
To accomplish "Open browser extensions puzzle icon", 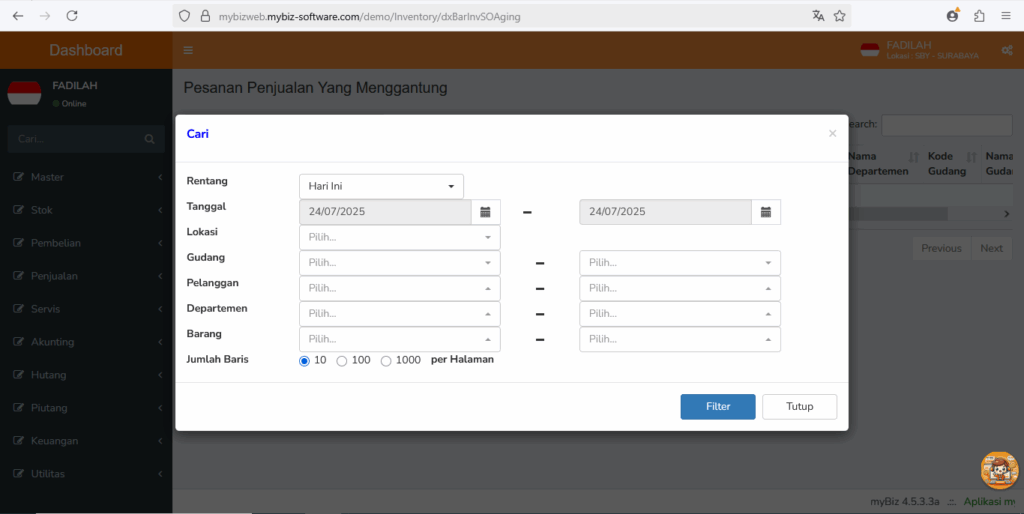I will click(x=979, y=16).
